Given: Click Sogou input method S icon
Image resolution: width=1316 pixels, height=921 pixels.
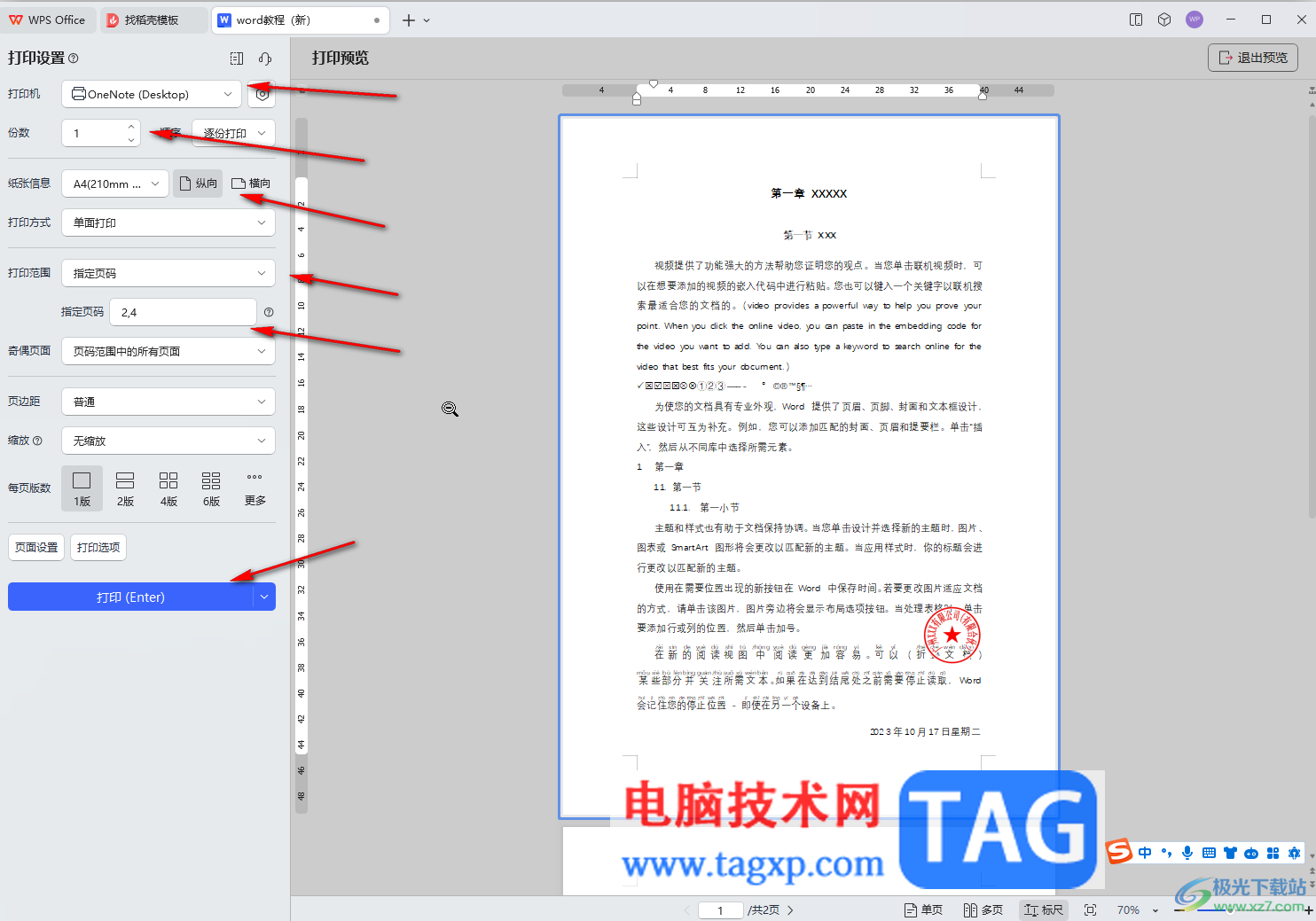Looking at the screenshot, I should point(1119,852).
